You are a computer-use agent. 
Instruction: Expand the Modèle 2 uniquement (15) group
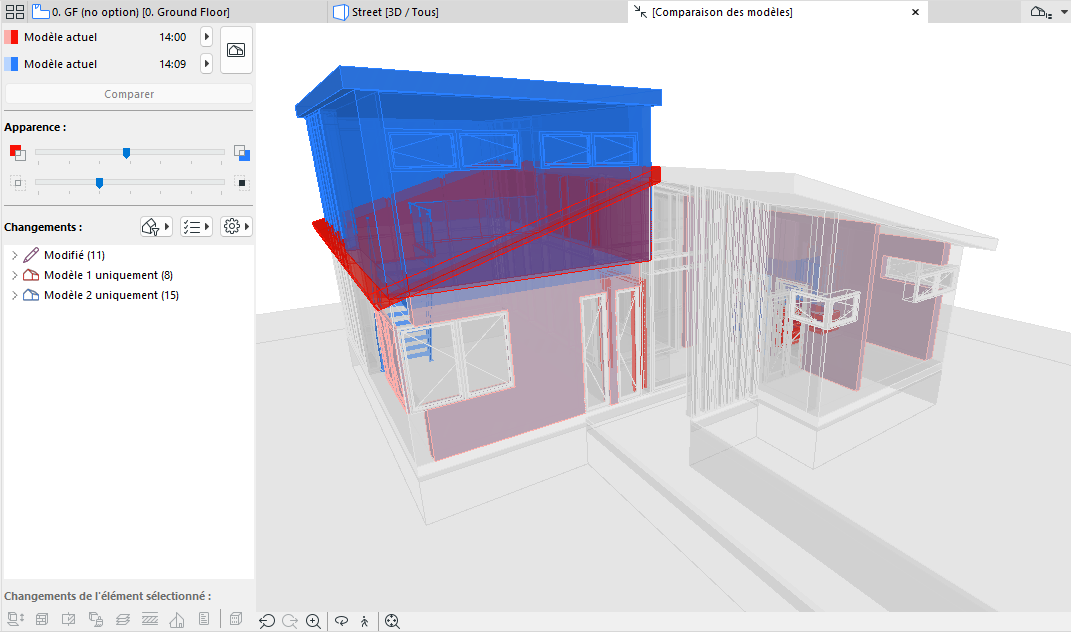coord(14,294)
